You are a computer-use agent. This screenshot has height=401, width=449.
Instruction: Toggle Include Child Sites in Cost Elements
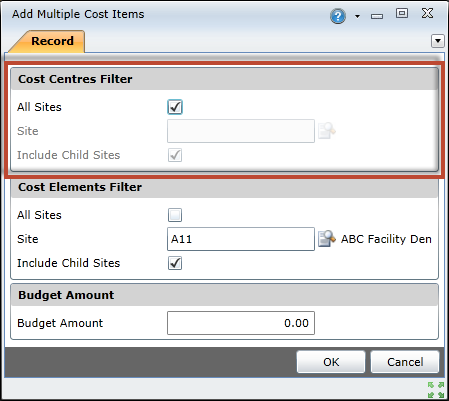click(x=175, y=263)
